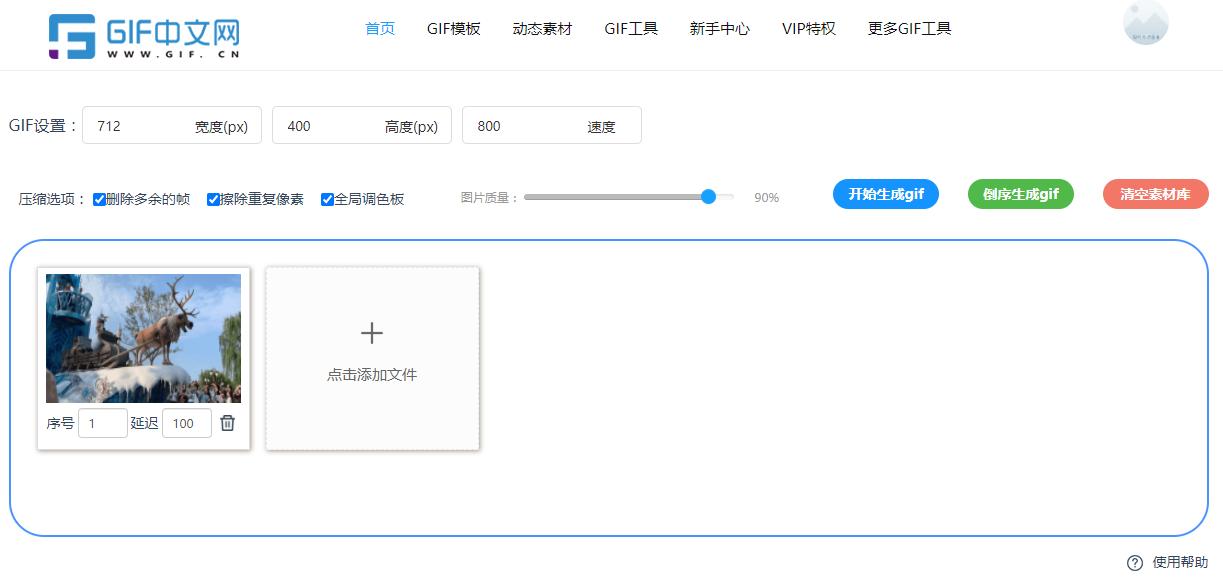Disable the 全局调色板 compression option

pos(327,199)
